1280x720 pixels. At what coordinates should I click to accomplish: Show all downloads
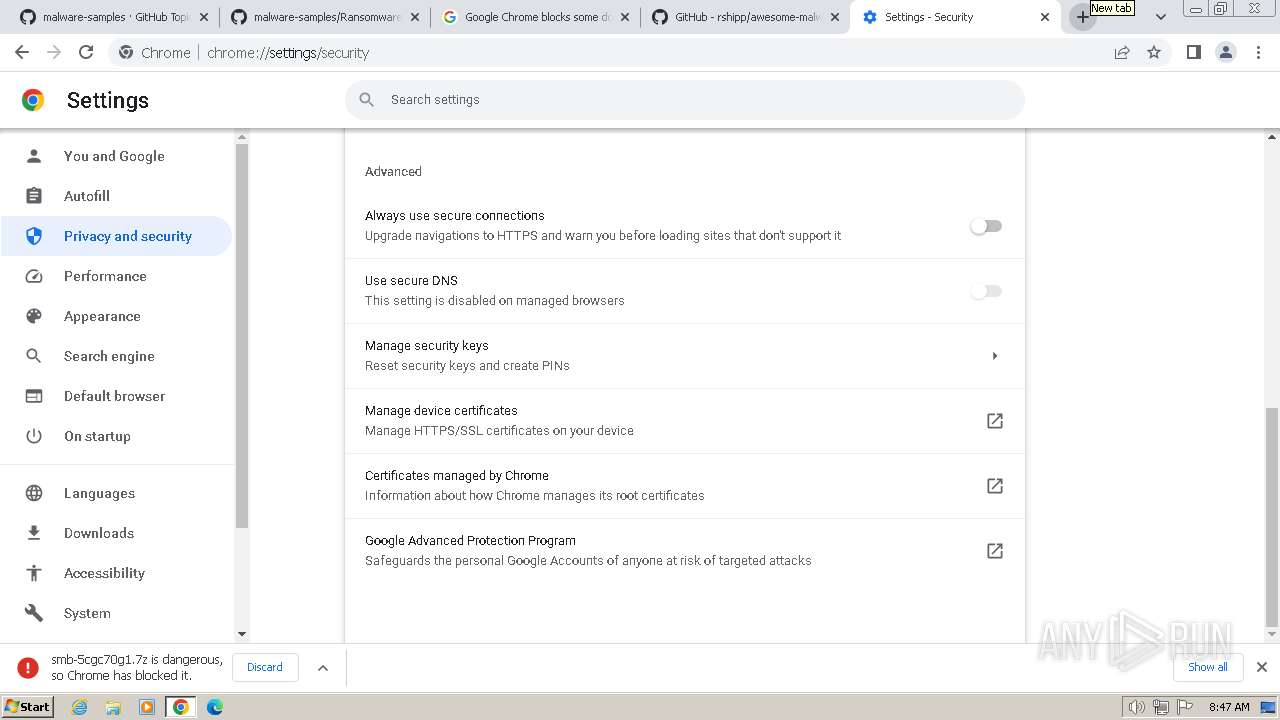coord(1208,667)
